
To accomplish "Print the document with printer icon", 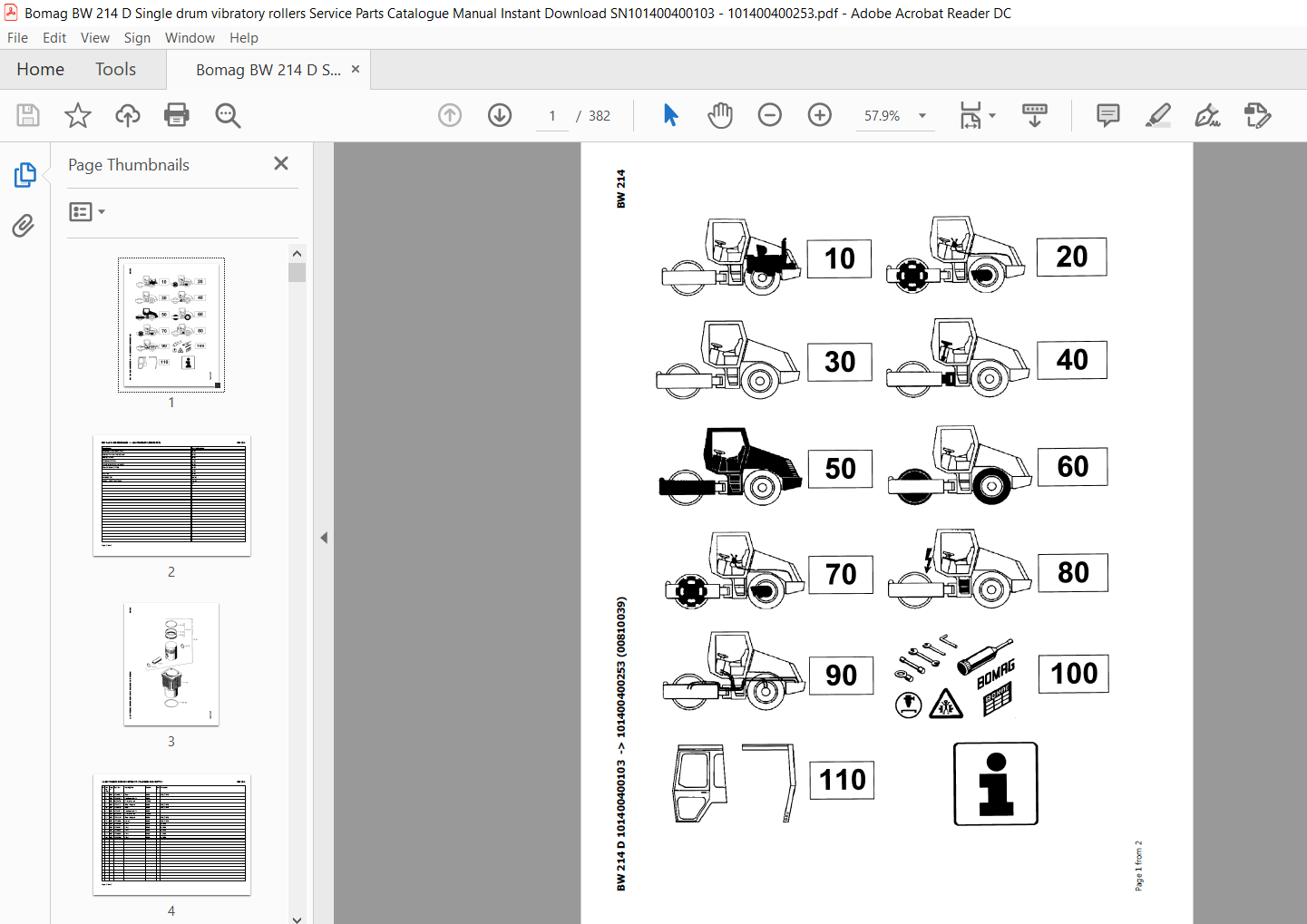I will point(177,115).
